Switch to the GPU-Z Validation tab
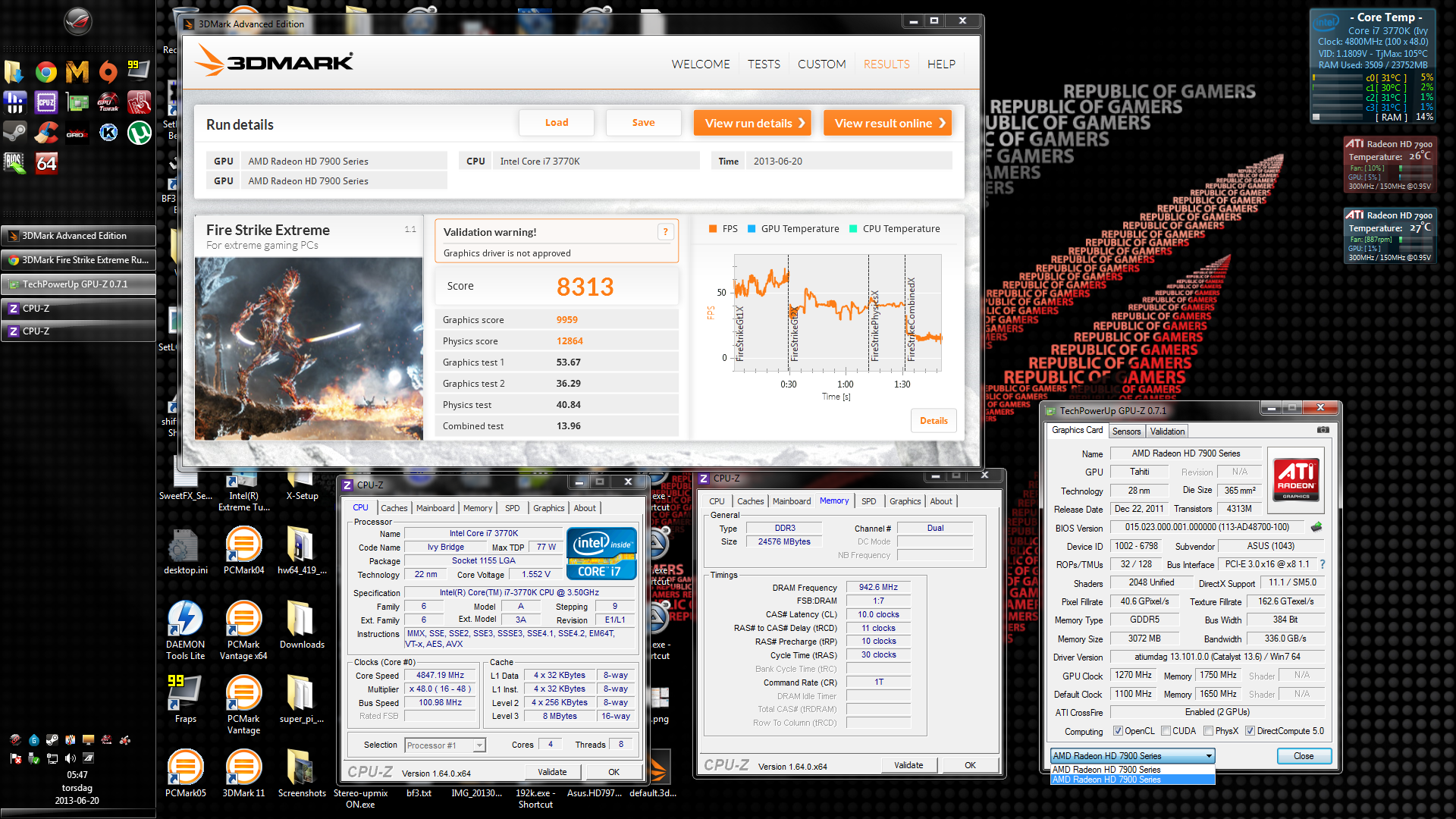Image resolution: width=1456 pixels, height=819 pixels. [x=1167, y=431]
